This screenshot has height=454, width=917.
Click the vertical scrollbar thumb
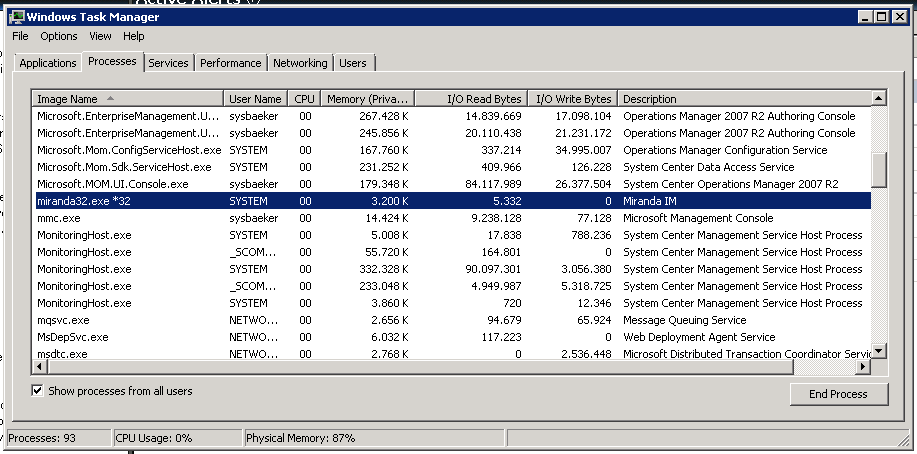point(878,170)
